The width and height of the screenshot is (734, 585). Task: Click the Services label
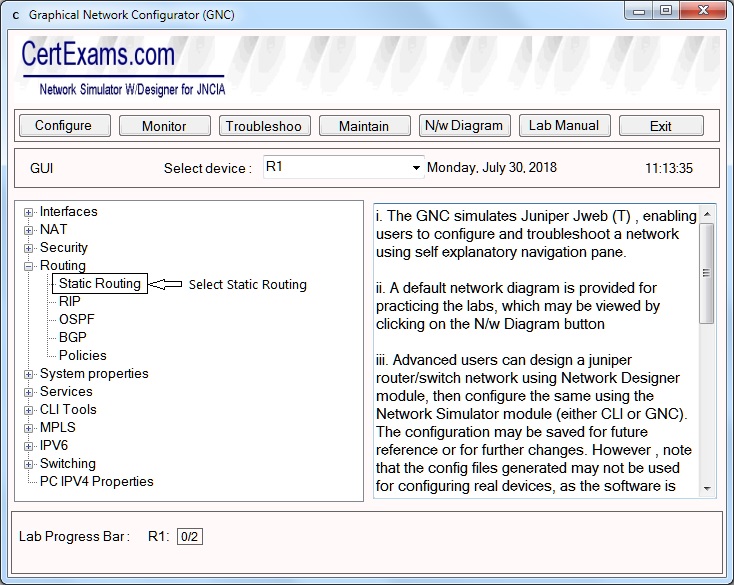66,391
